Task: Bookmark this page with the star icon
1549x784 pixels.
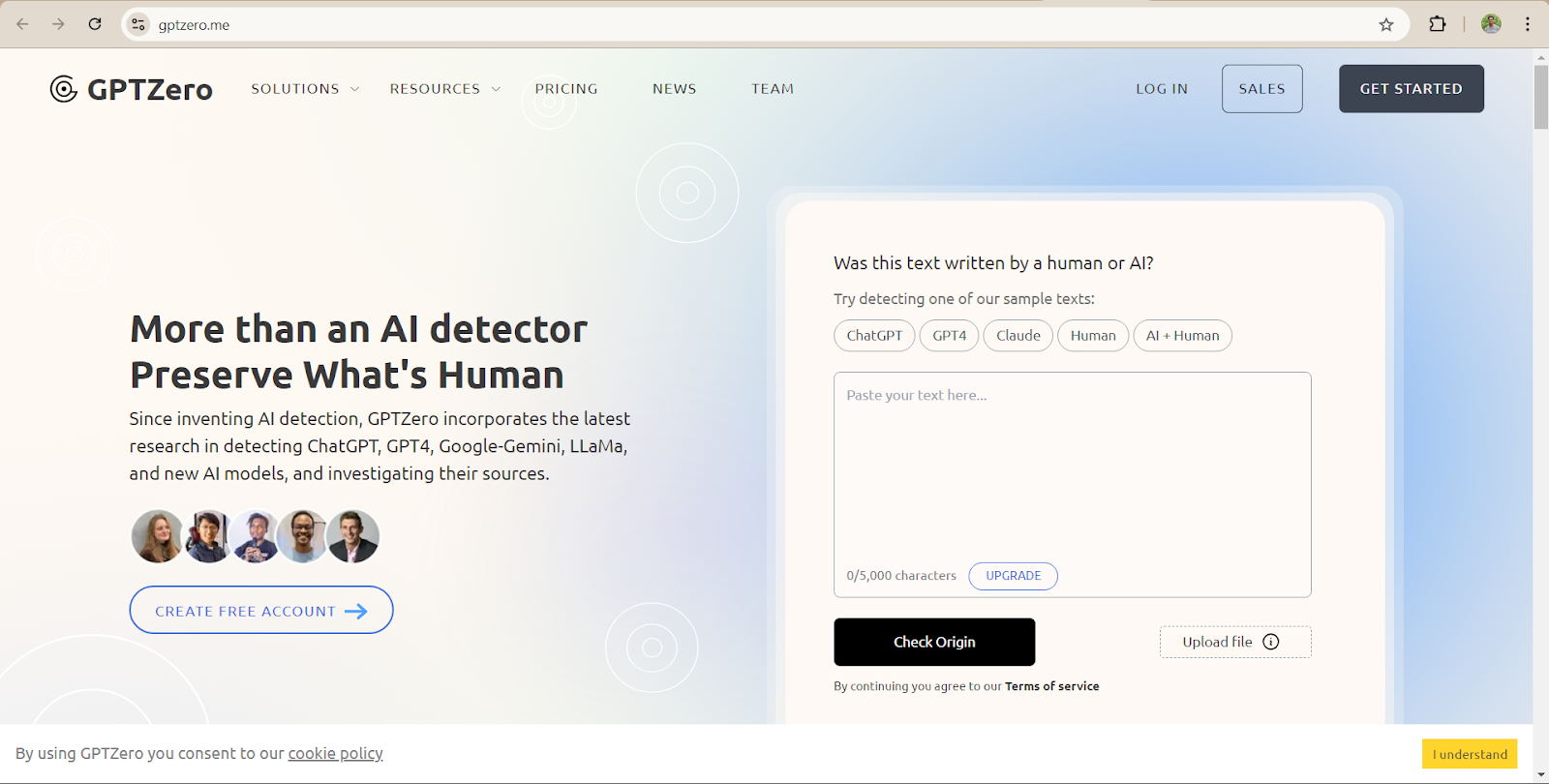Action: point(1386,25)
